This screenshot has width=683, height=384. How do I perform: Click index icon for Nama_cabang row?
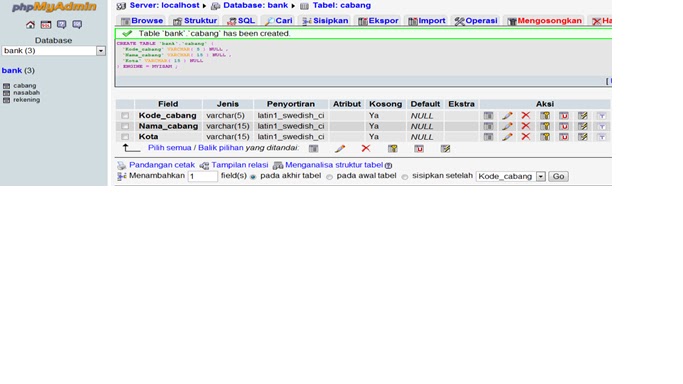tap(582, 126)
